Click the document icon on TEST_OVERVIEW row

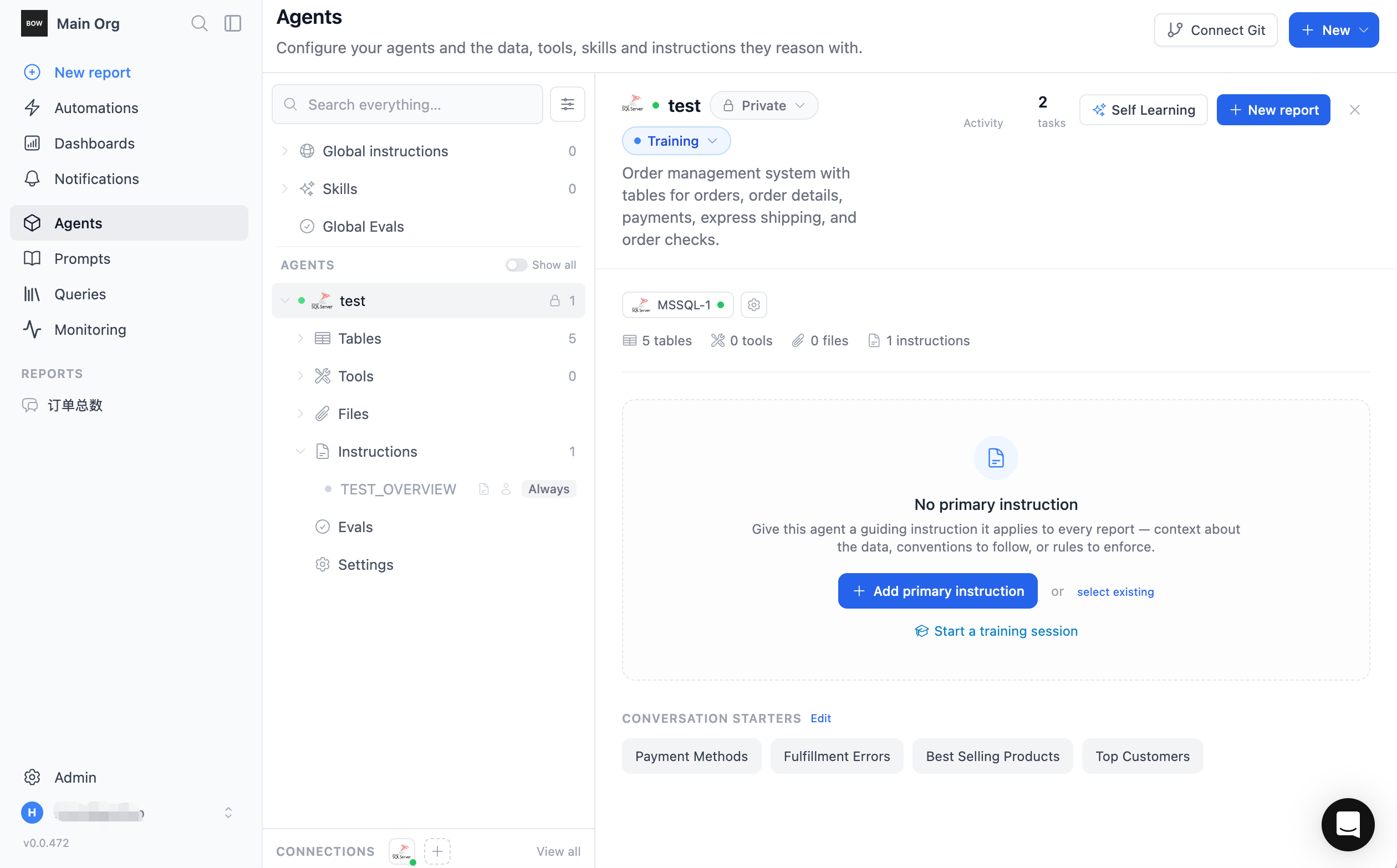click(x=484, y=489)
